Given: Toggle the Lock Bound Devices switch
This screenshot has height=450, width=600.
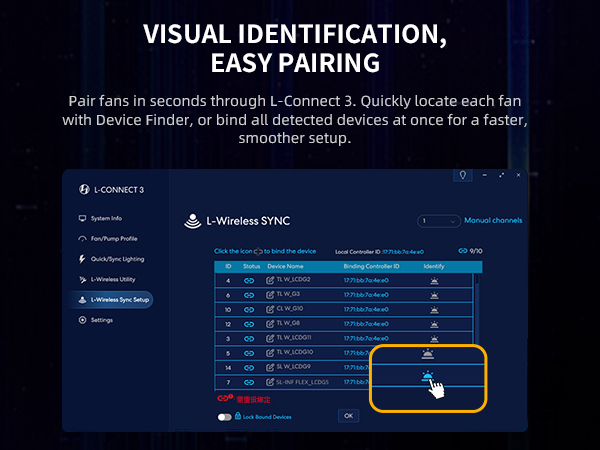Looking at the screenshot, I should 225,417.
